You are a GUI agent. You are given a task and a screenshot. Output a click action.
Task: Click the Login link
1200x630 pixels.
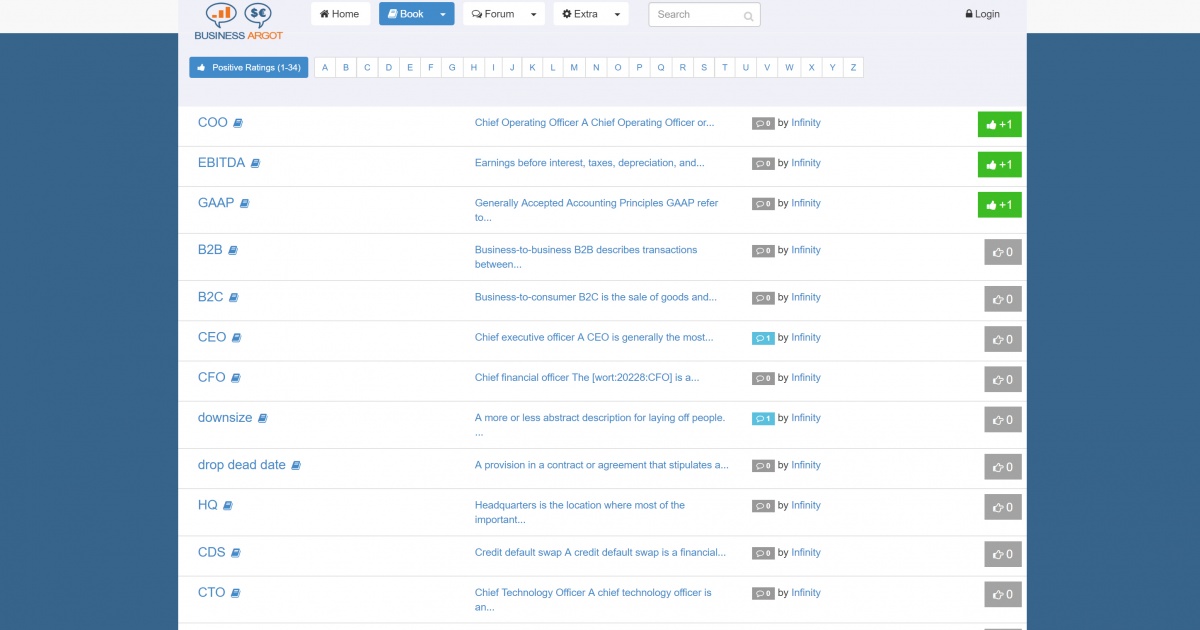[982, 14]
